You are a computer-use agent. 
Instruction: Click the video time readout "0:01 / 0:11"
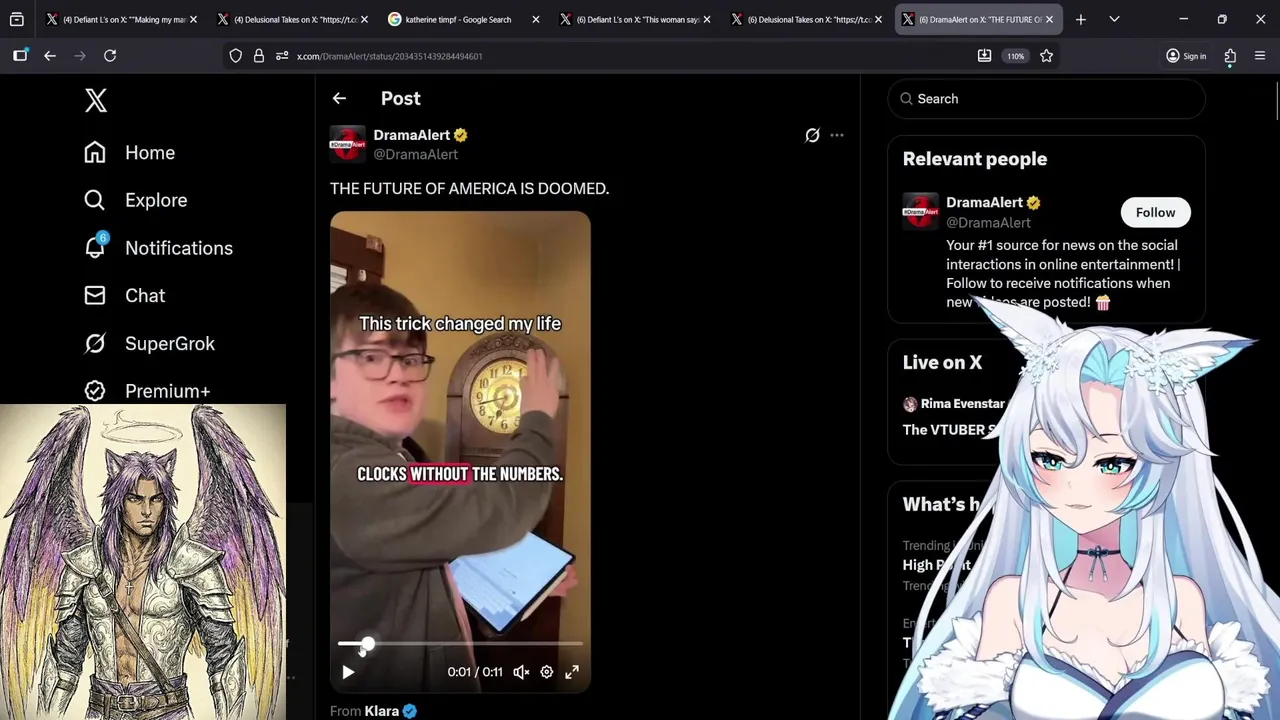point(475,672)
